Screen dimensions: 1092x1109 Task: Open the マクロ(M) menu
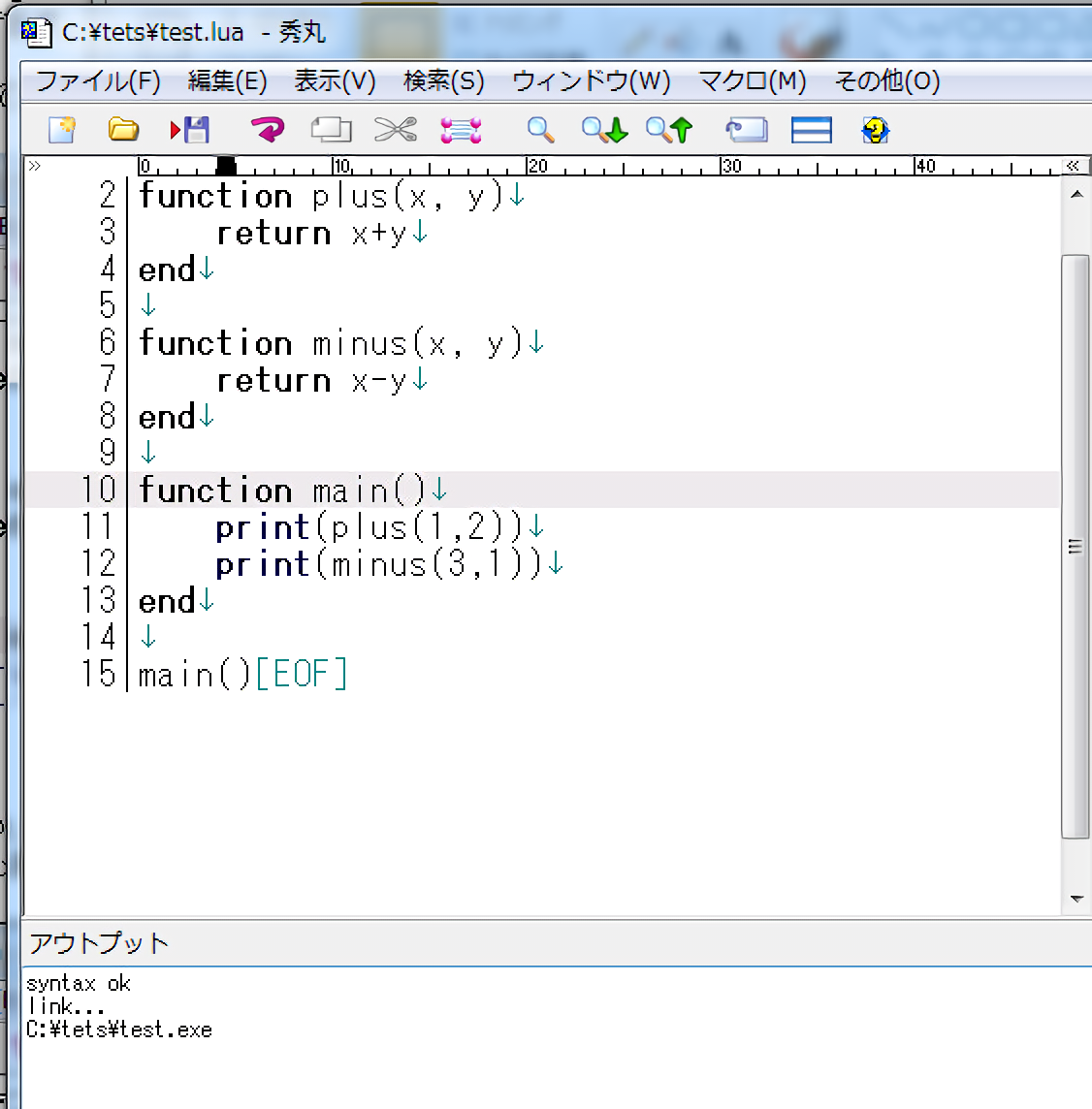752,81
